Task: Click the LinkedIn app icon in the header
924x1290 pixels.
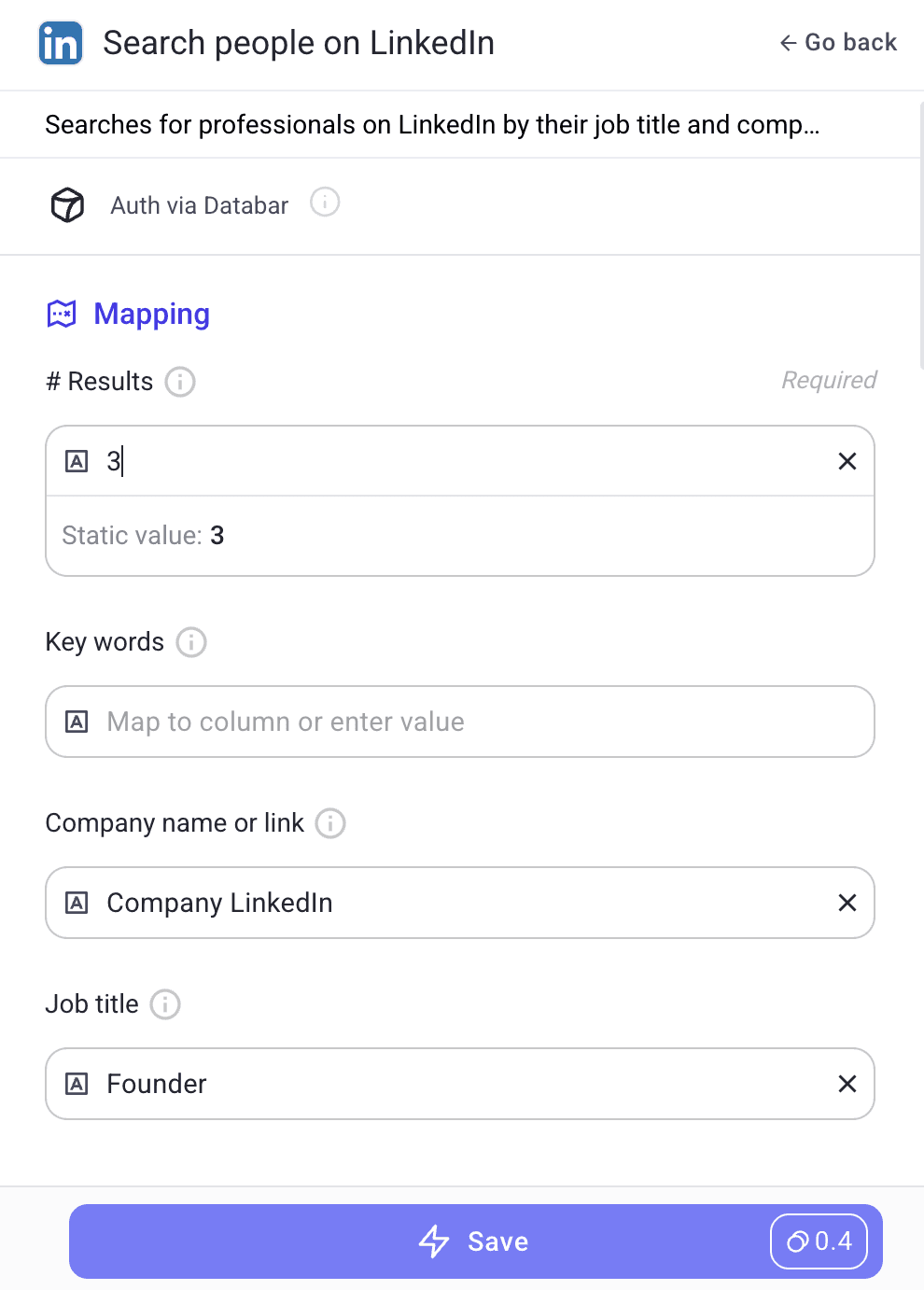Action: [x=60, y=42]
